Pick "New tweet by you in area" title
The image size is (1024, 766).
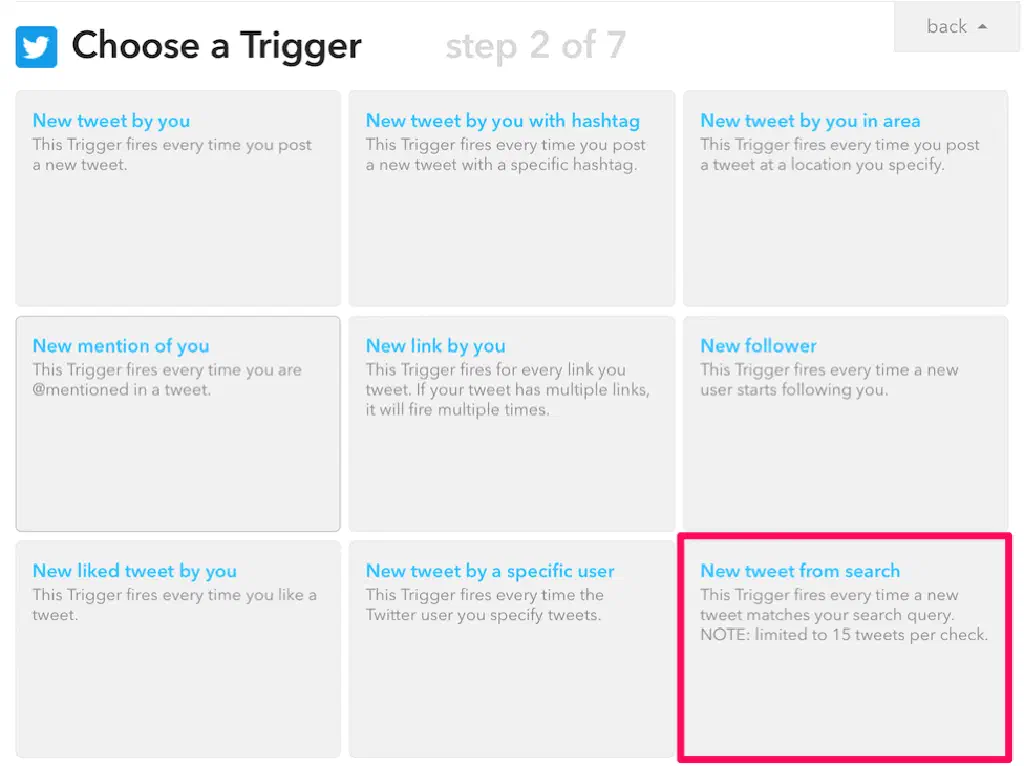click(x=809, y=121)
